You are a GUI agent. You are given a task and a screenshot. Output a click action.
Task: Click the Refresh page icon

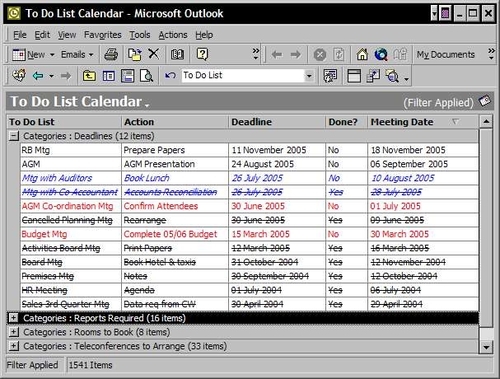point(339,55)
